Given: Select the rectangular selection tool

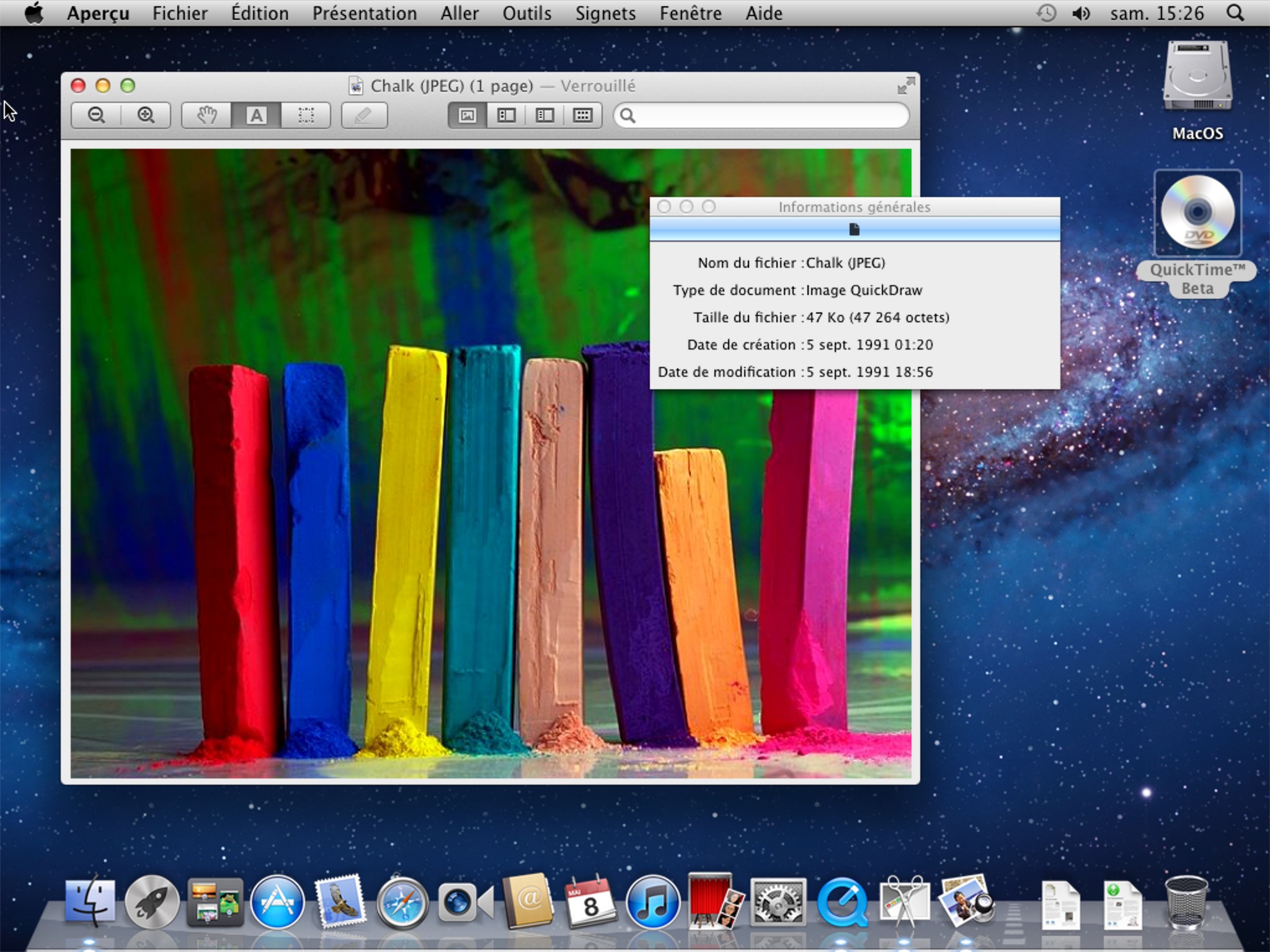Looking at the screenshot, I should 306,115.
